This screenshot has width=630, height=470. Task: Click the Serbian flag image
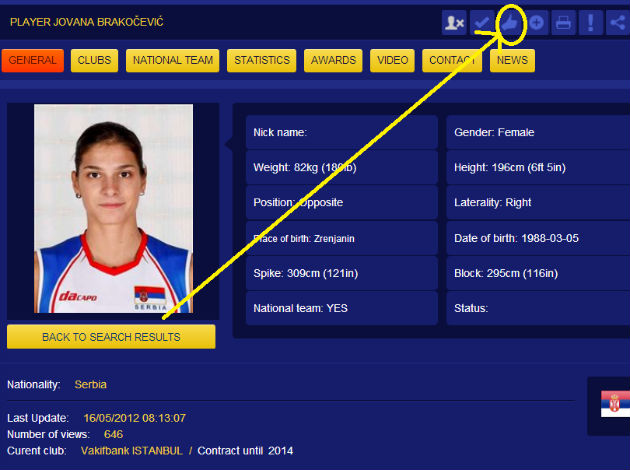tap(615, 404)
